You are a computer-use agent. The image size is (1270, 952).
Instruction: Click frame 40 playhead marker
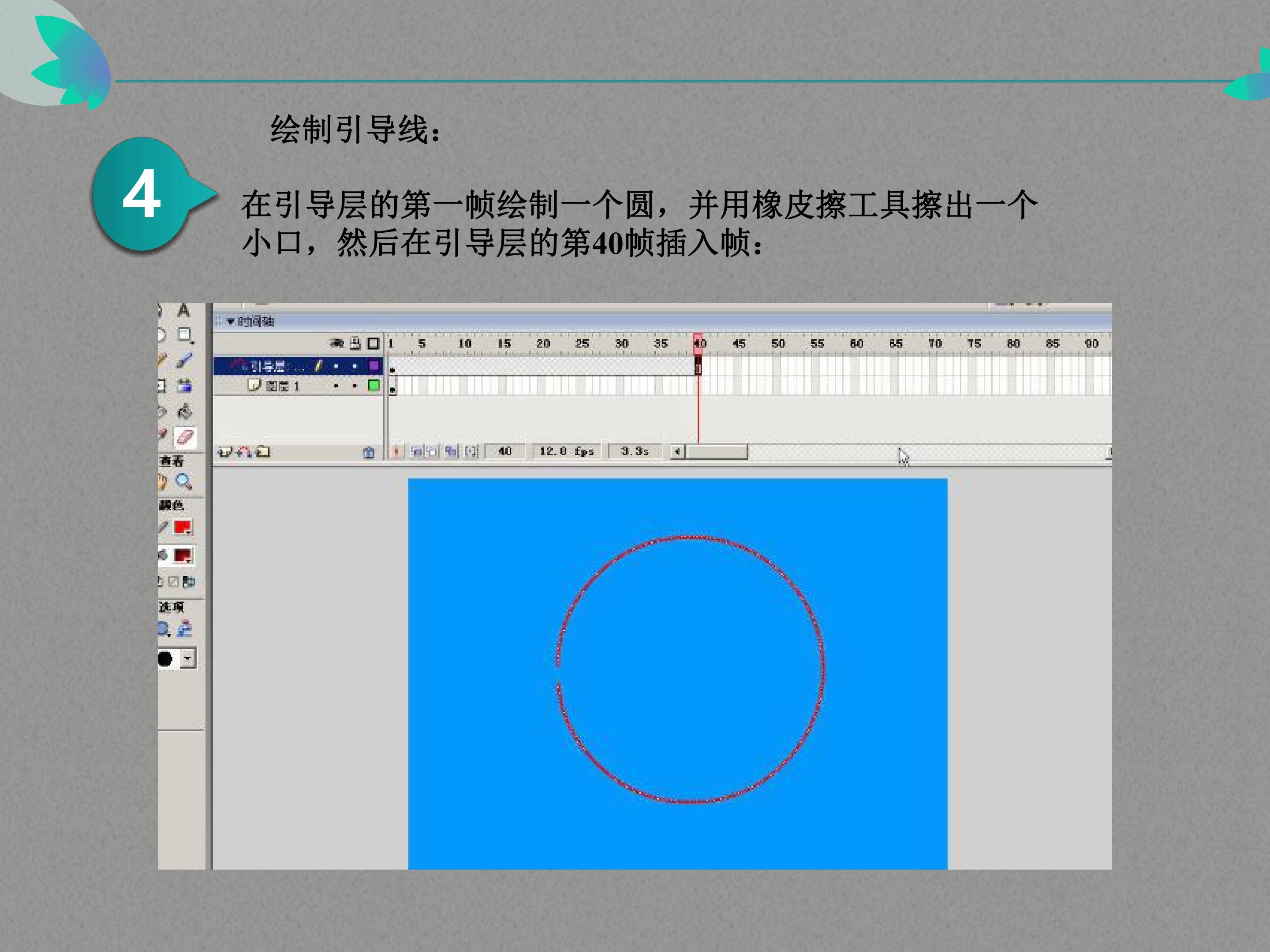click(x=698, y=344)
